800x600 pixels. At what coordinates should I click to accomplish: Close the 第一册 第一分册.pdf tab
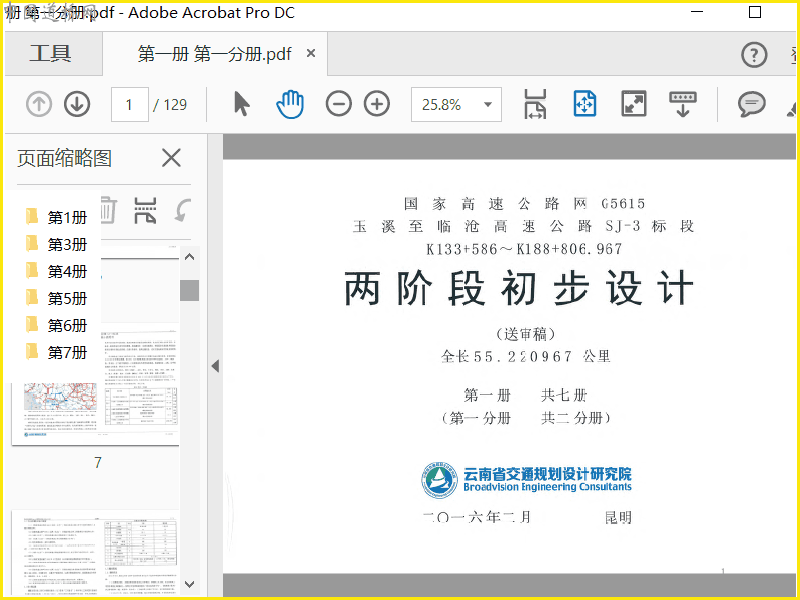[x=311, y=53]
